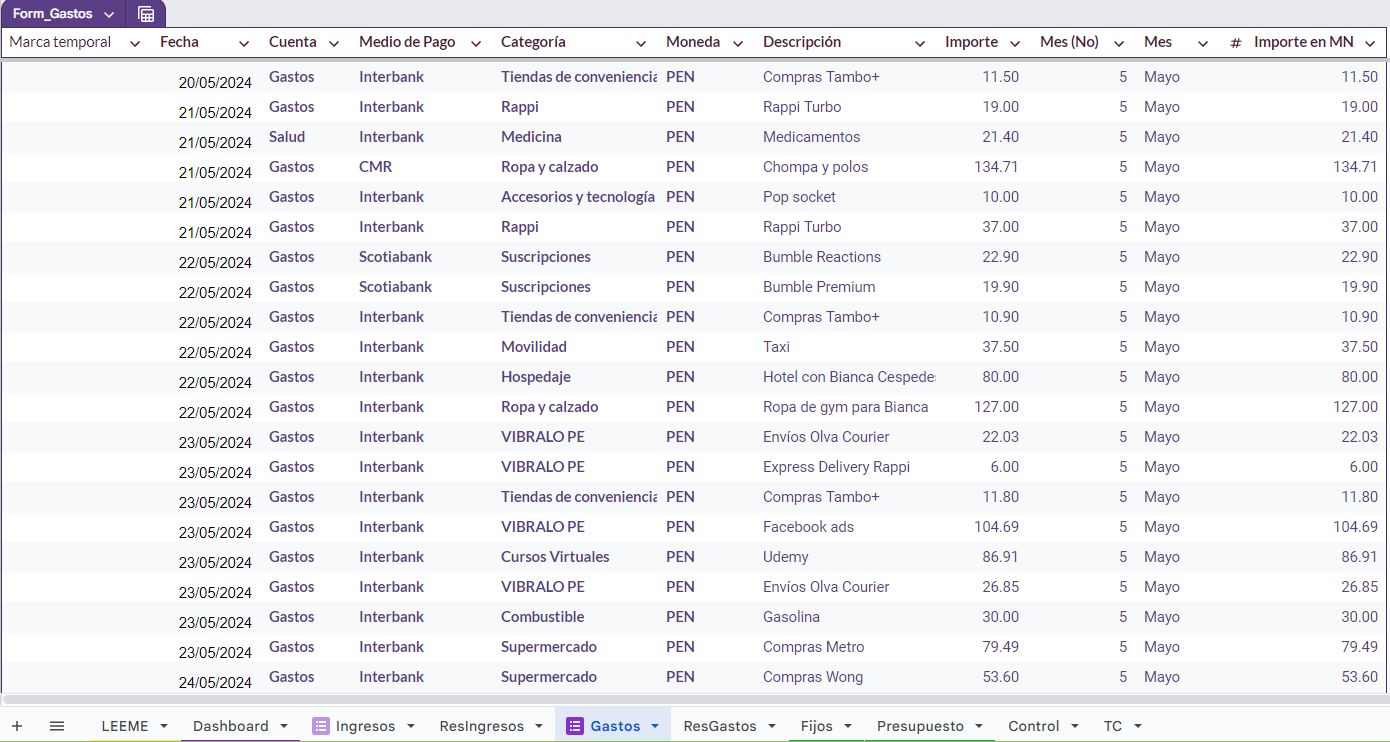Image resolution: width=1390 pixels, height=742 pixels.
Task: Select the Salud cell in Cuenta column
Action: pos(287,137)
